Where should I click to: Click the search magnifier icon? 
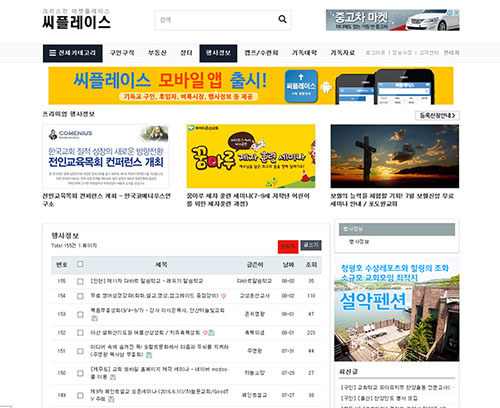[282, 19]
